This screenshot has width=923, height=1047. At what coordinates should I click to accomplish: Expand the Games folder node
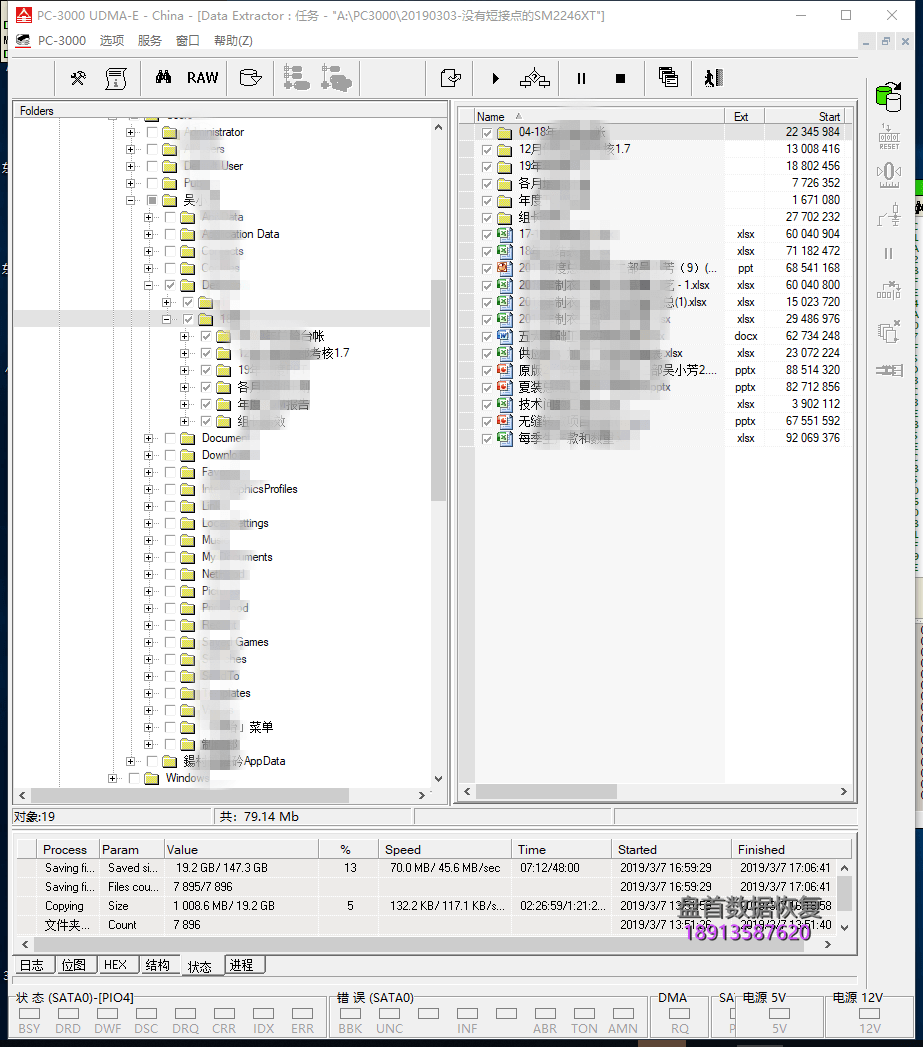click(148, 642)
